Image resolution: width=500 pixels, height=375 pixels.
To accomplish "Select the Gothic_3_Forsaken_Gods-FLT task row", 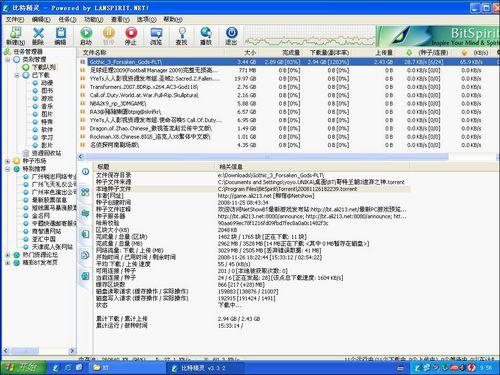I will pos(288,62).
